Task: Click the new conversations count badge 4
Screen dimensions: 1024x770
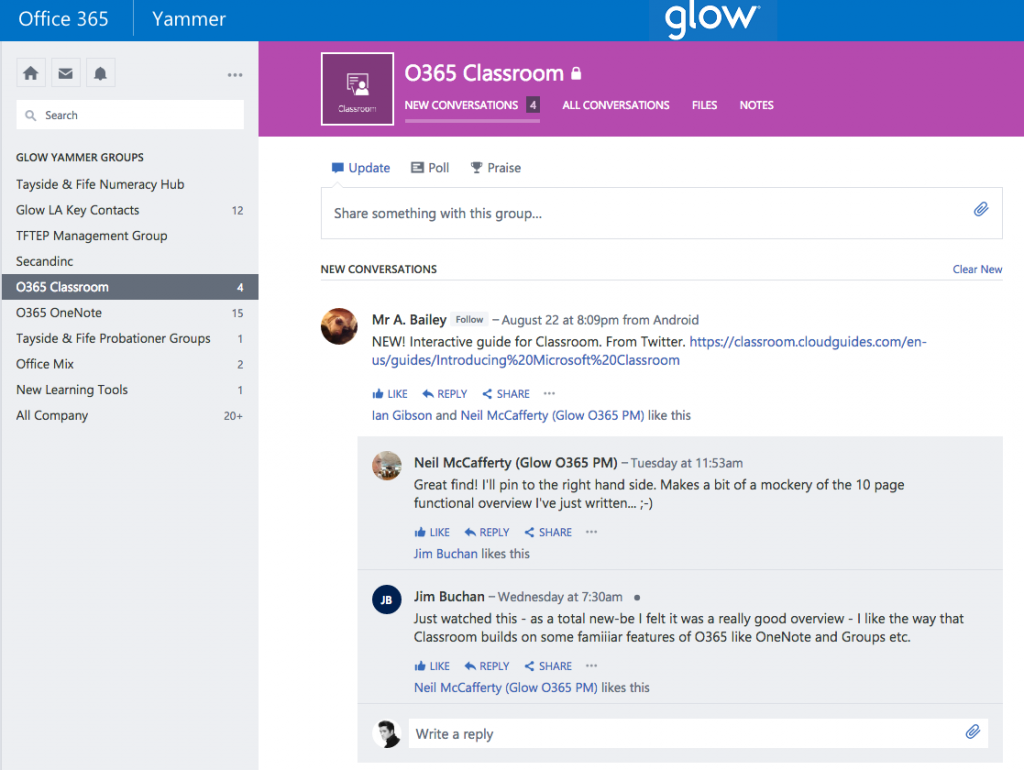Action: [533, 104]
